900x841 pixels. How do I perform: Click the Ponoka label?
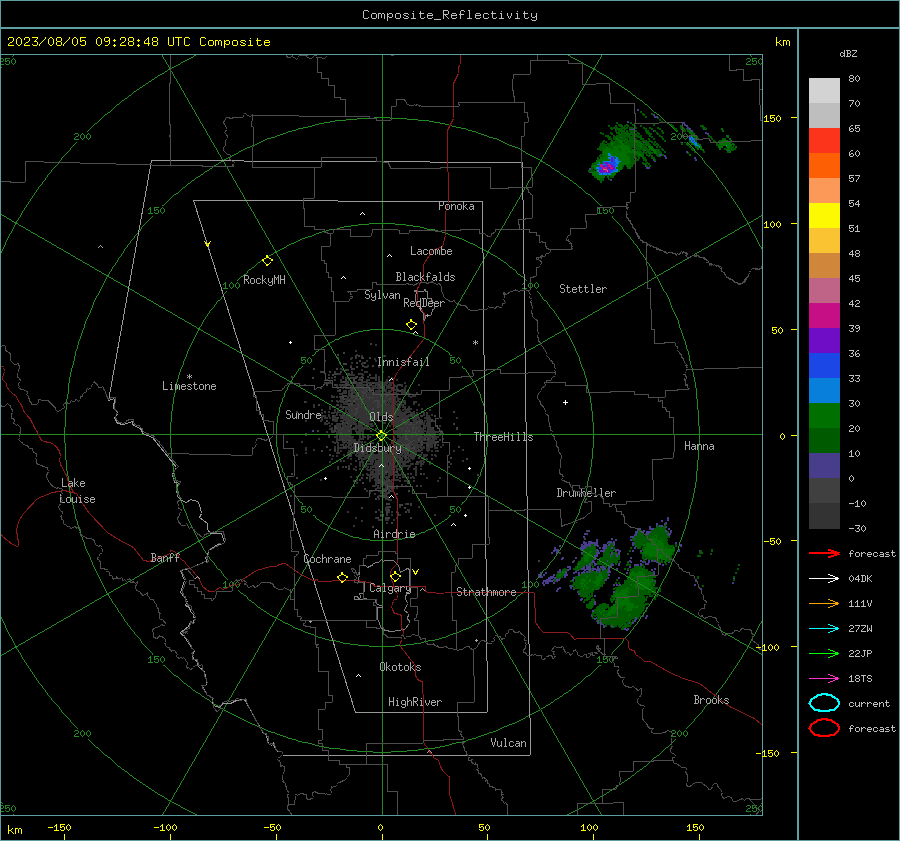point(456,207)
